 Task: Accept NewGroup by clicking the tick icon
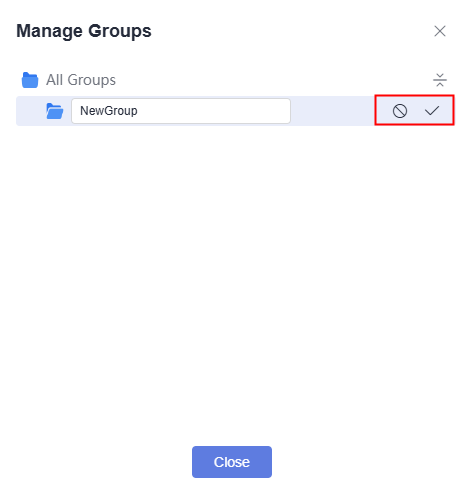(432, 111)
